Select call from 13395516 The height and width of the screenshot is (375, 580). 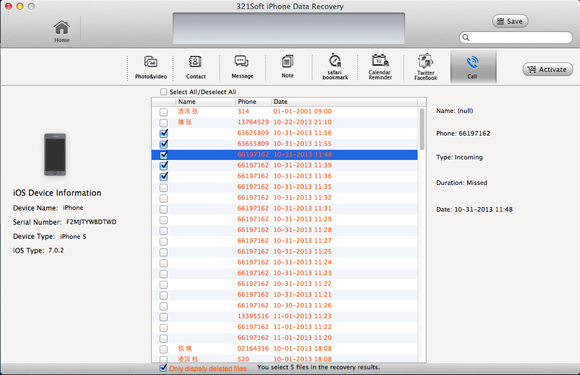click(284, 316)
